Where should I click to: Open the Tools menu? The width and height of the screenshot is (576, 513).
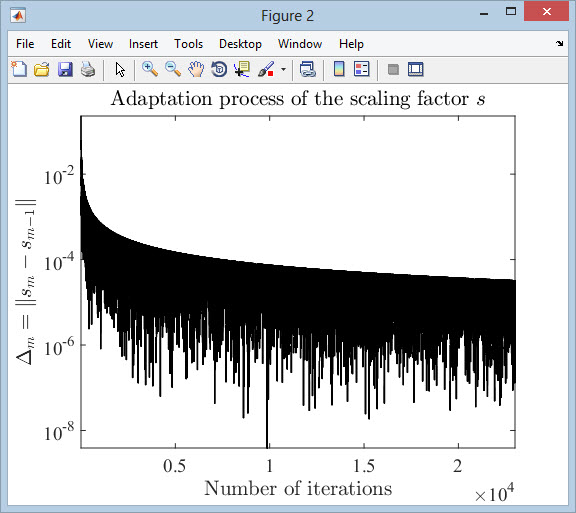click(x=188, y=44)
